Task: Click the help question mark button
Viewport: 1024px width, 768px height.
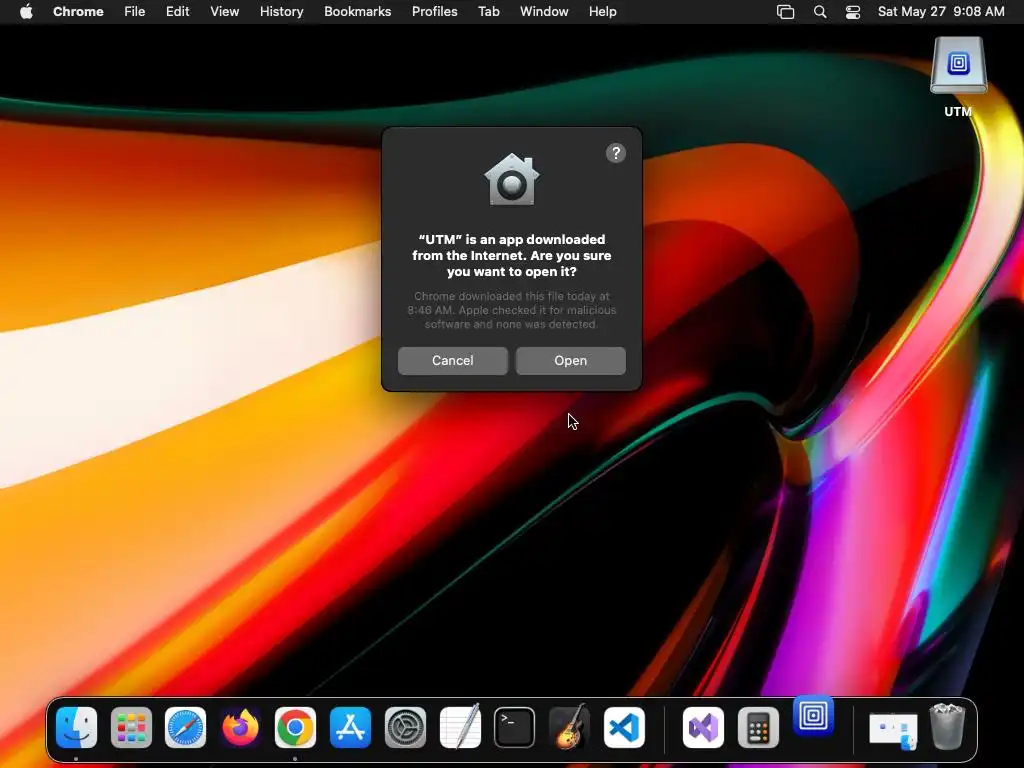Action: [x=616, y=153]
